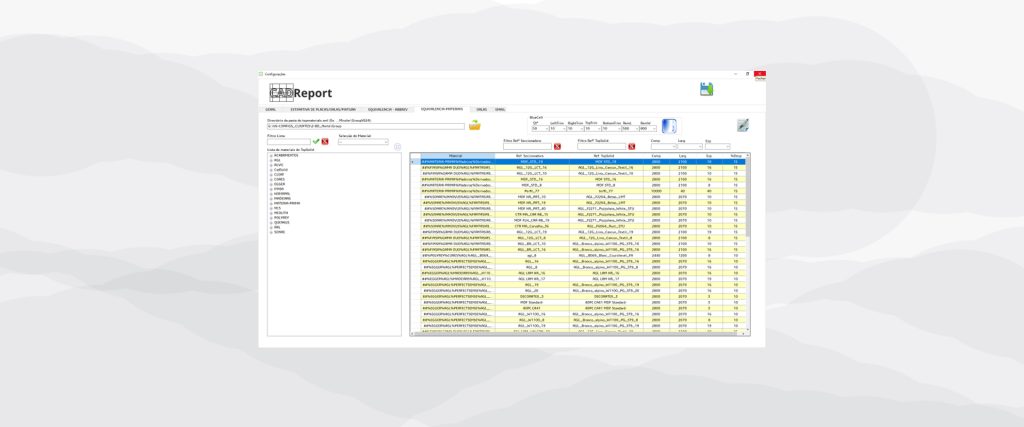Select the highlighted first row's Material cell

click(x=457, y=161)
